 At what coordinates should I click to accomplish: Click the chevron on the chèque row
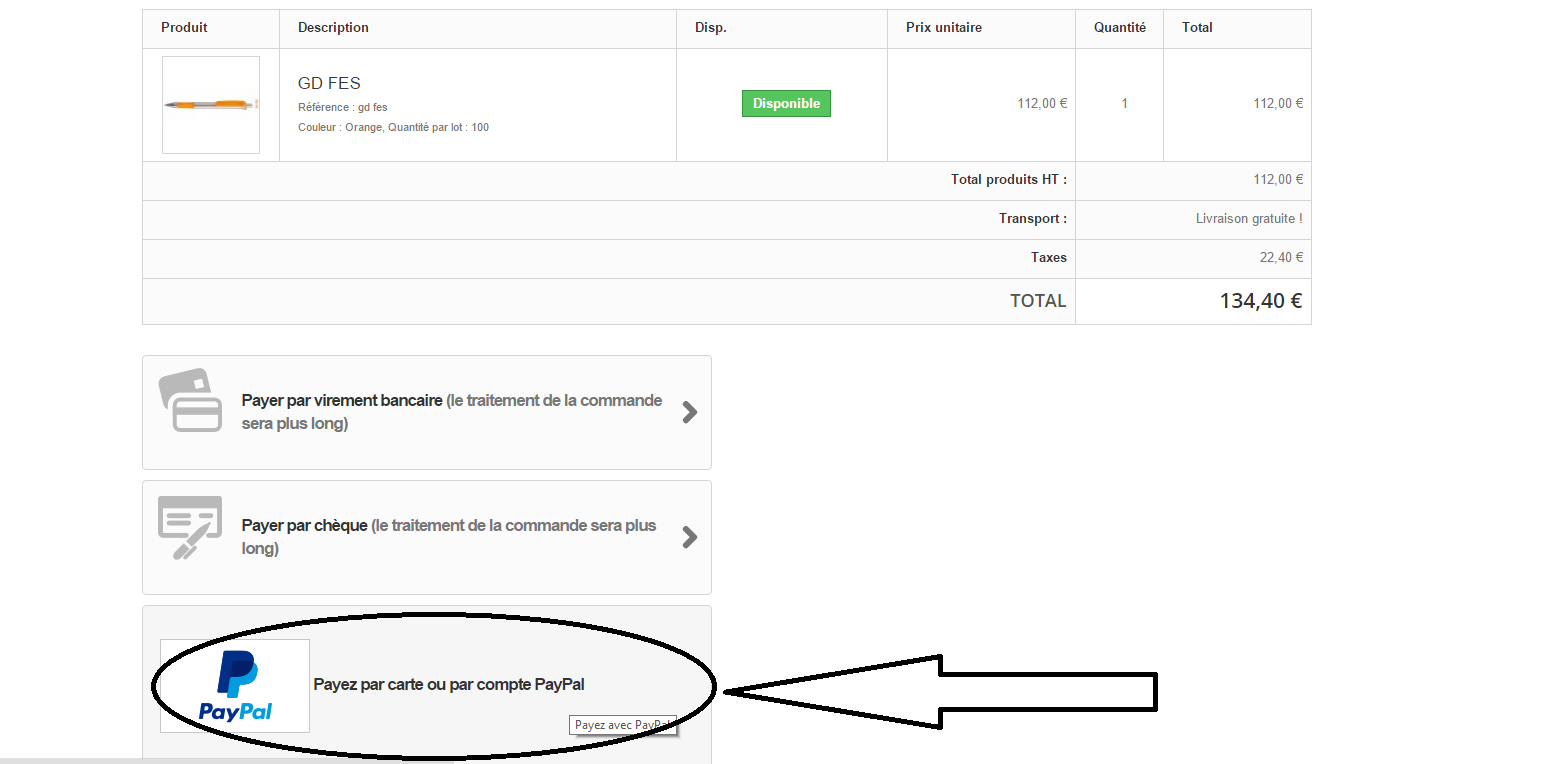pos(689,537)
